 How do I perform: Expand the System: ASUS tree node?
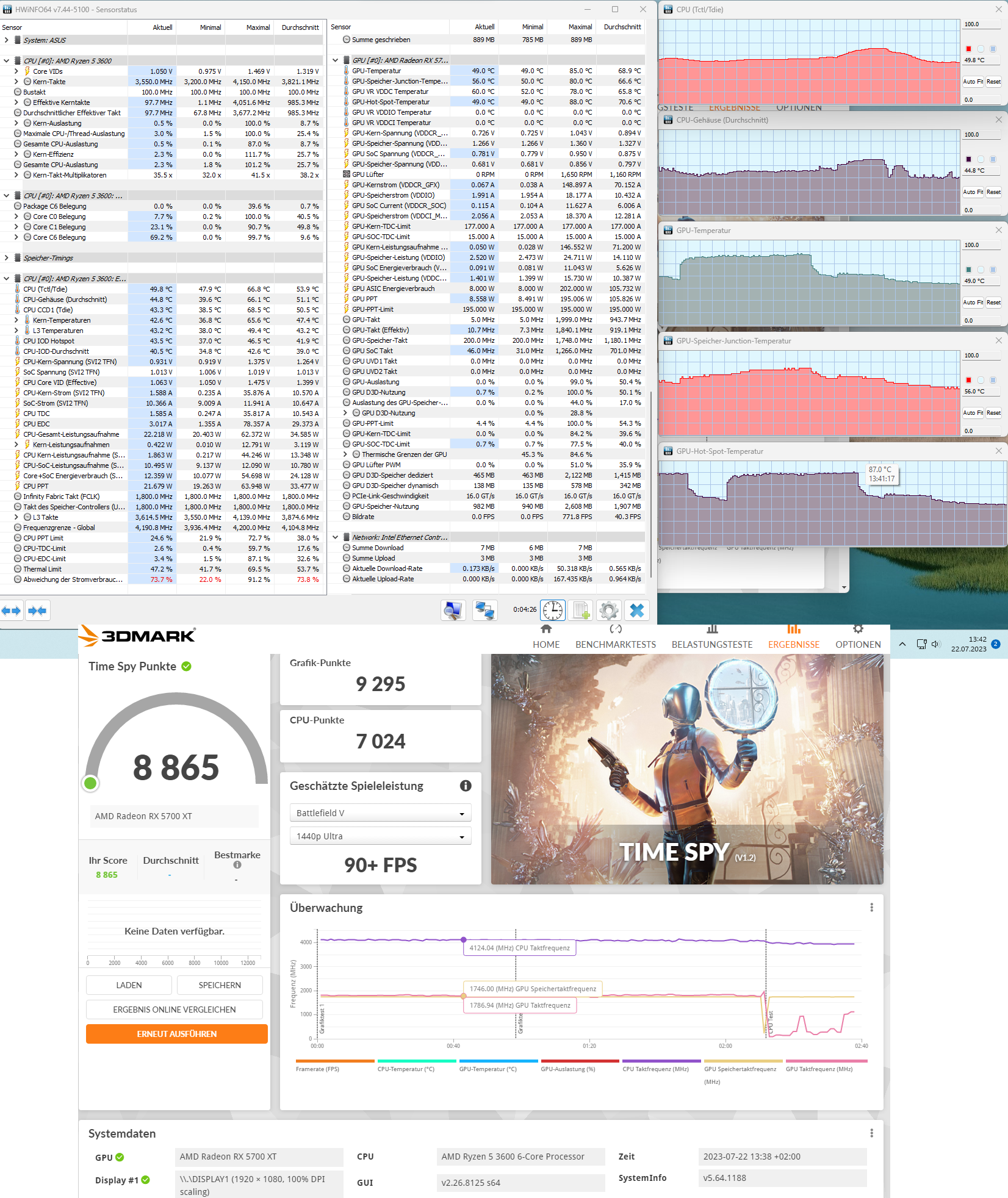click(6, 40)
